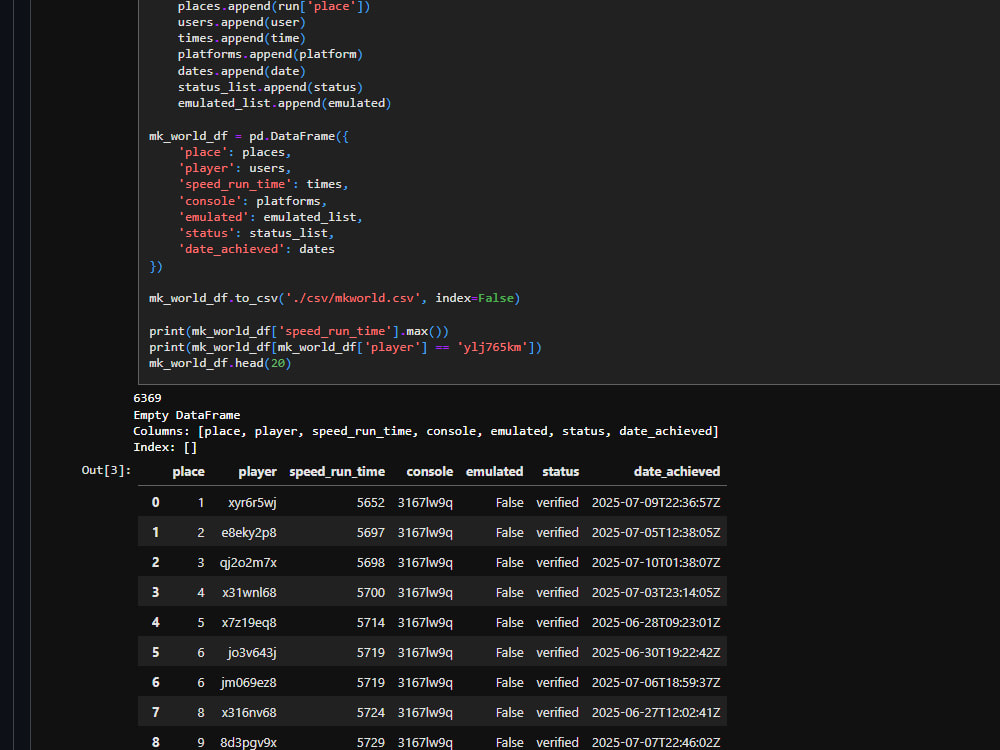Image resolution: width=1000 pixels, height=750 pixels.
Task: Select player cell x7z19eq8
Action: [249, 622]
